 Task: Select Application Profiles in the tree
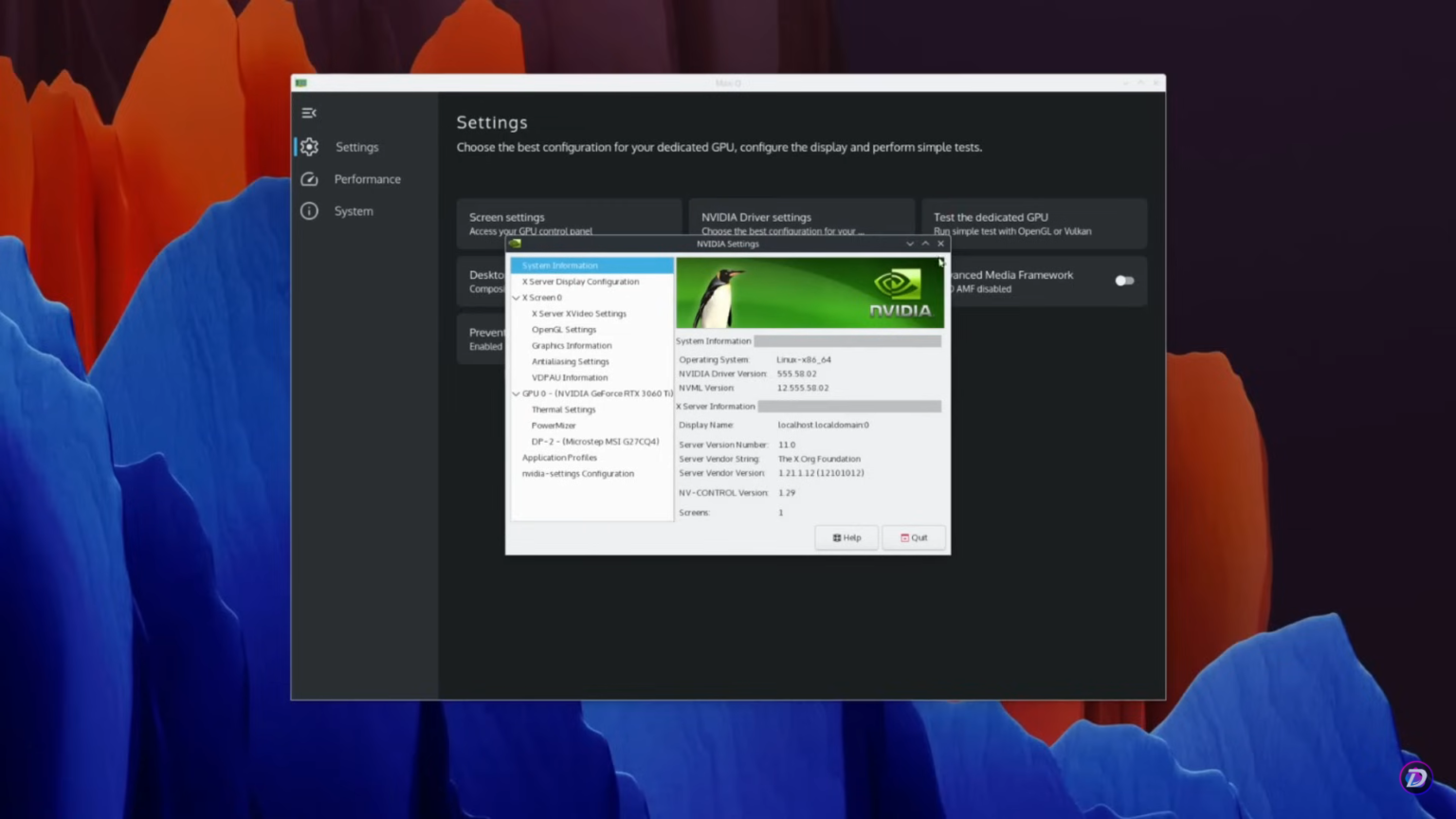click(x=559, y=458)
